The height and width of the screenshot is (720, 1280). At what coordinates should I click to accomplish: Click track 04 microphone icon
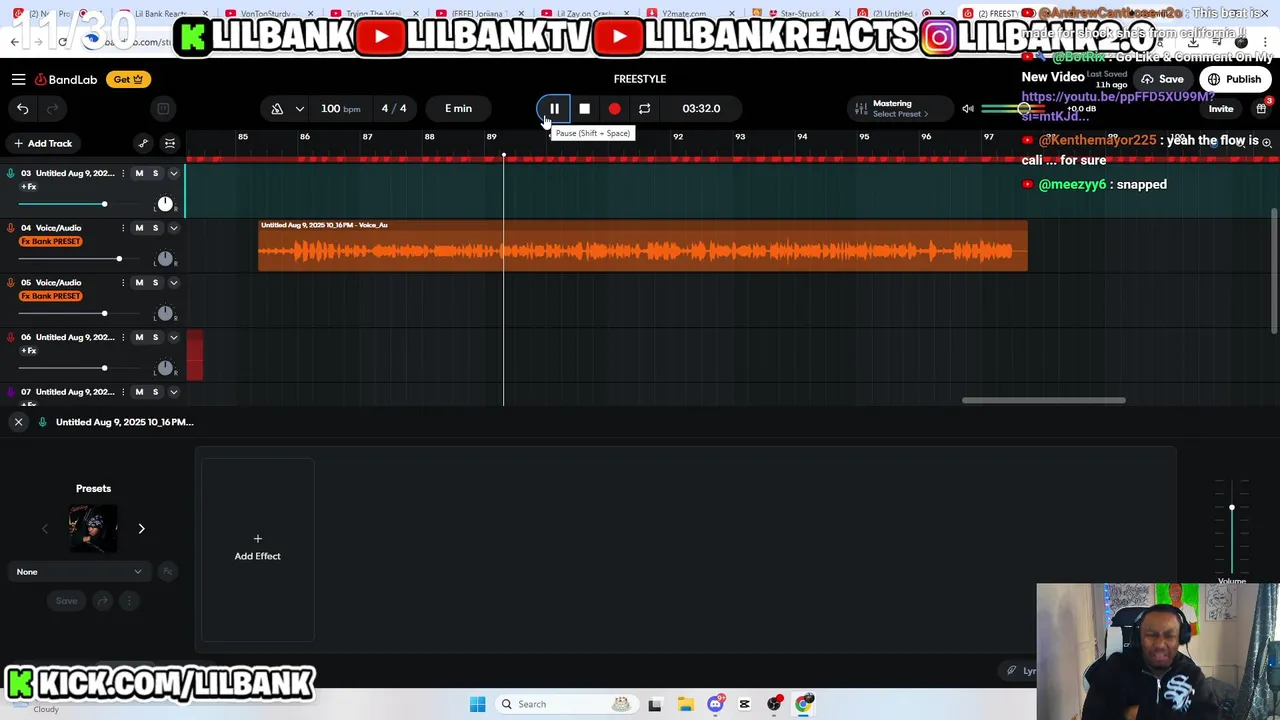pos(10,228)
